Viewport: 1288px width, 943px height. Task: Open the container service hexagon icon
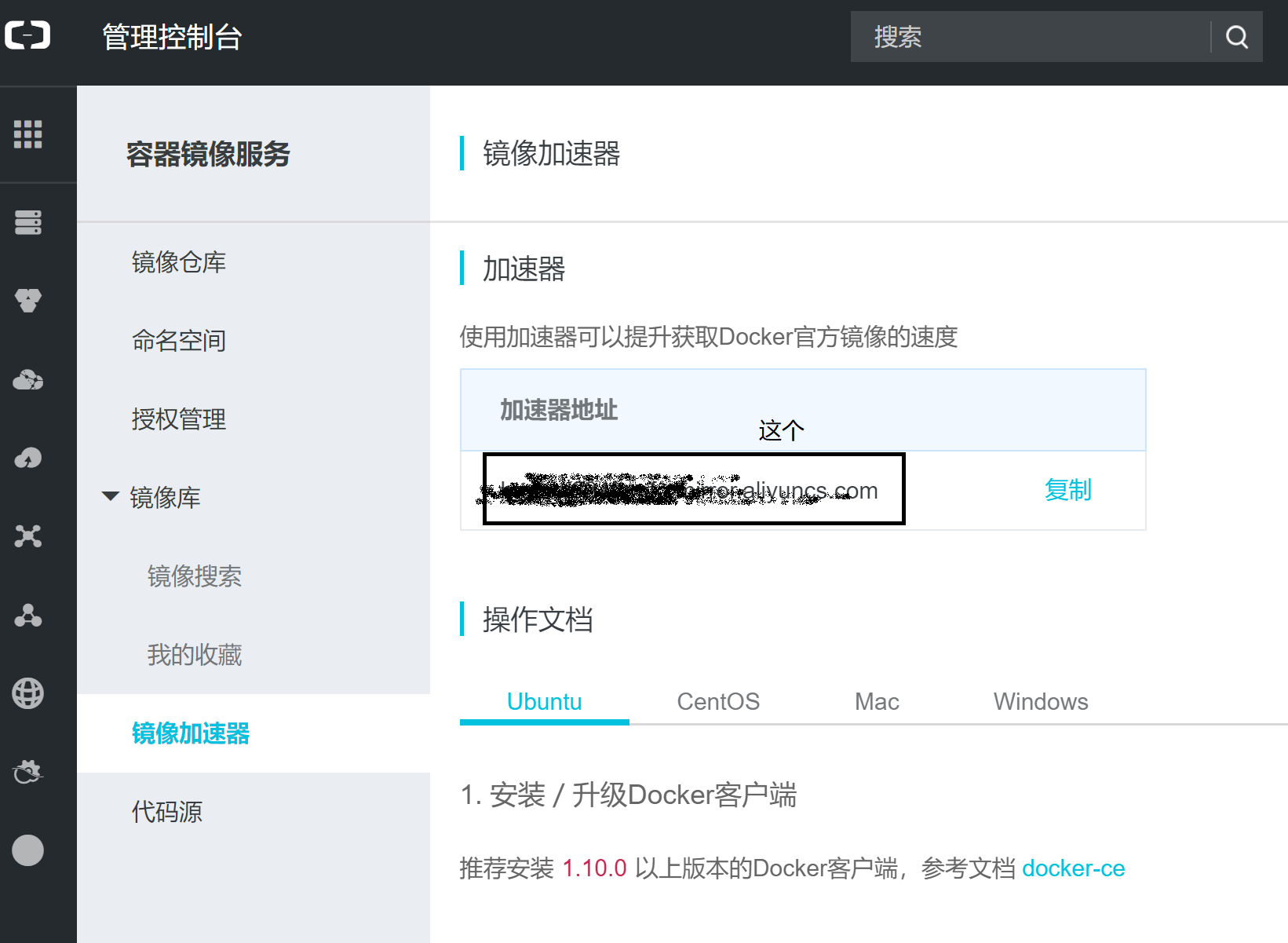coord(28,301)
